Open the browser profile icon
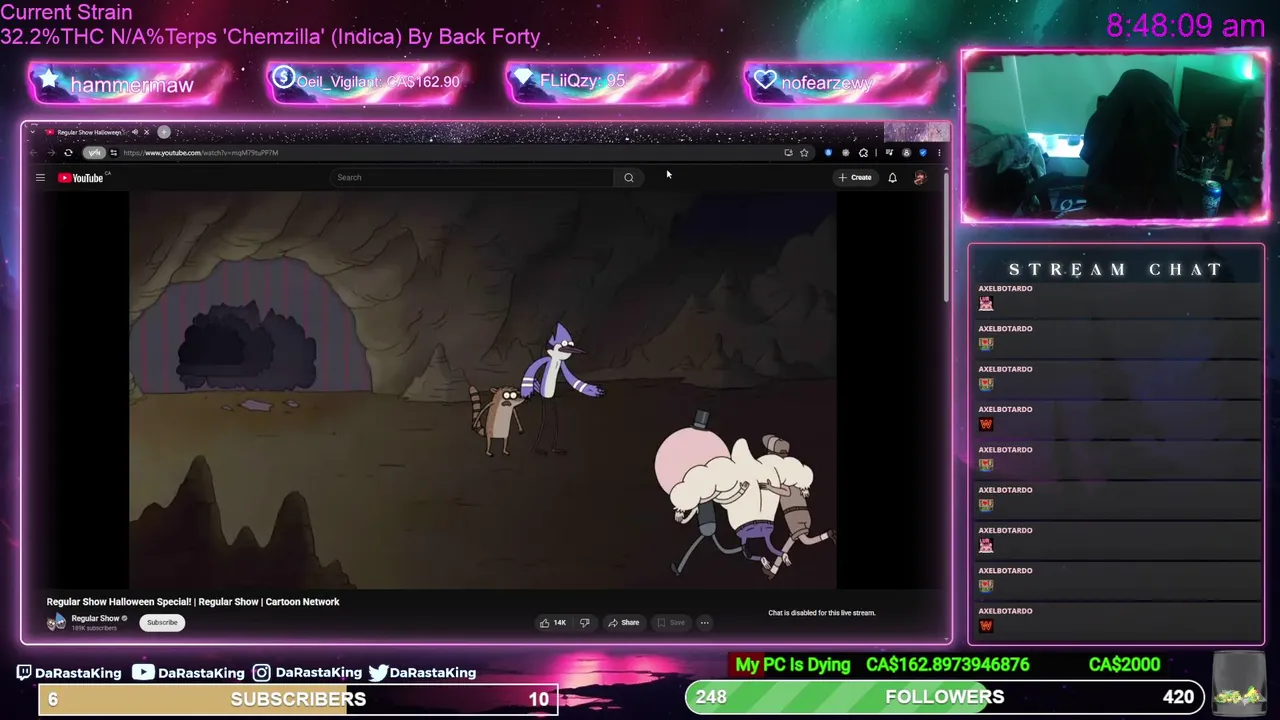 [906, 153]
